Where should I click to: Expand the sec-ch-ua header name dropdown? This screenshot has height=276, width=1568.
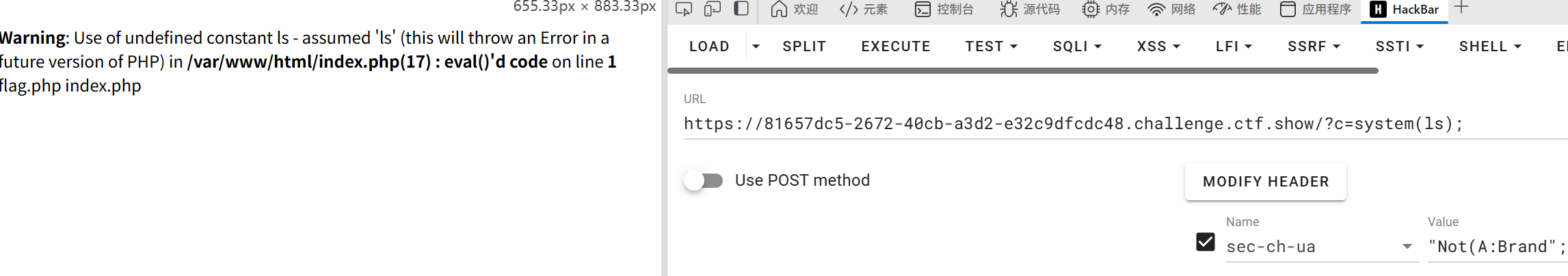(x=1407, y=247)
